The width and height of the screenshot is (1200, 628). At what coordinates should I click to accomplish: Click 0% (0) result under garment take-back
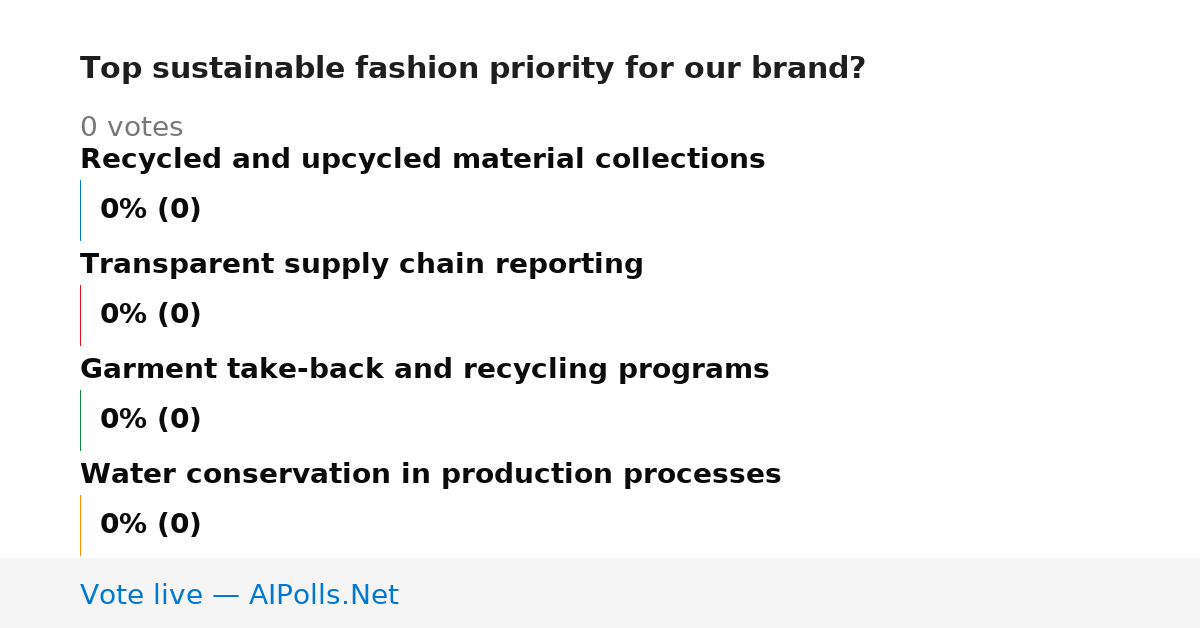150,420
